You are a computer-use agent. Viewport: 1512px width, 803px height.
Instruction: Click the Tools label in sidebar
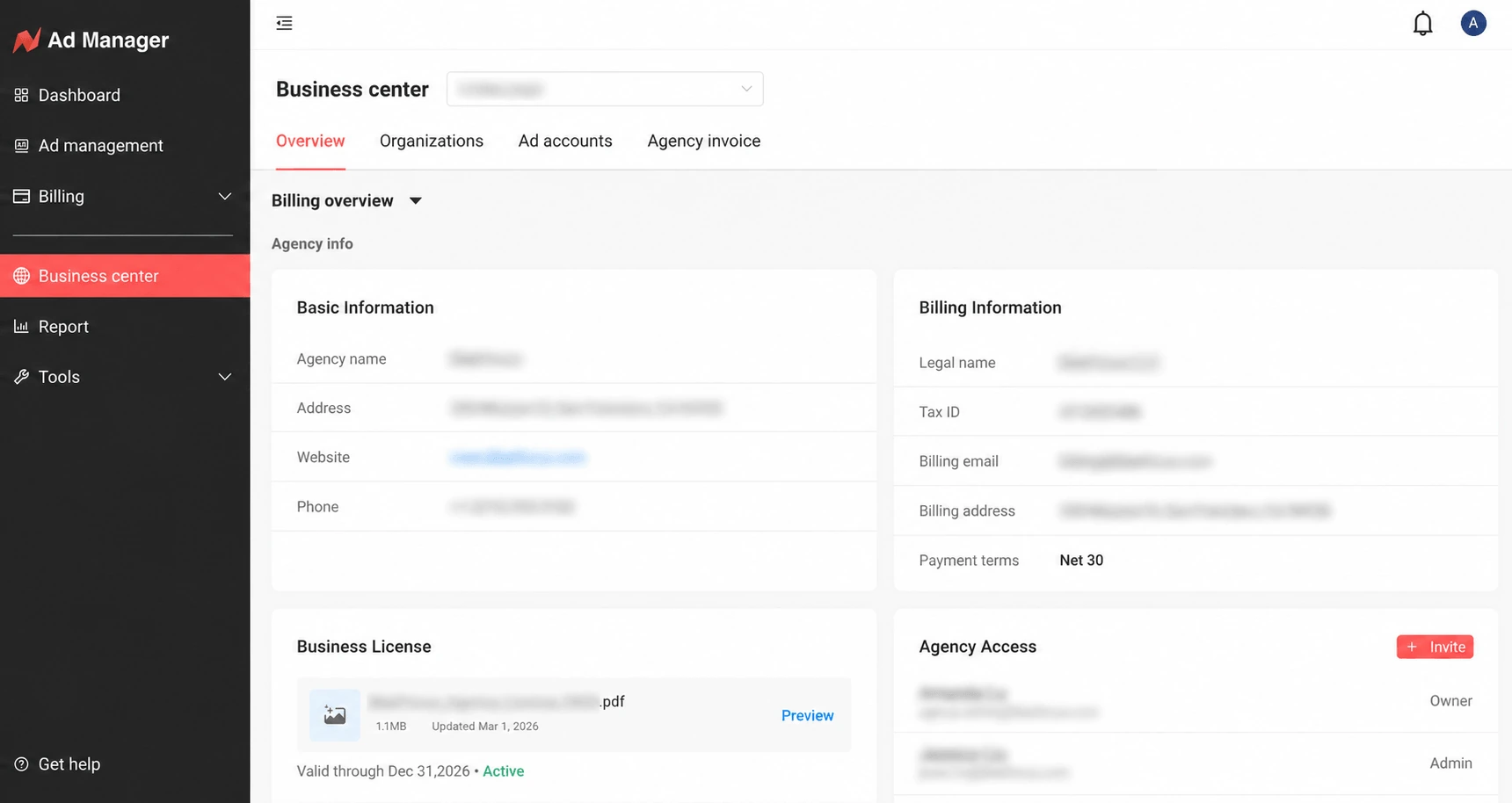click(x=59, y=377)
